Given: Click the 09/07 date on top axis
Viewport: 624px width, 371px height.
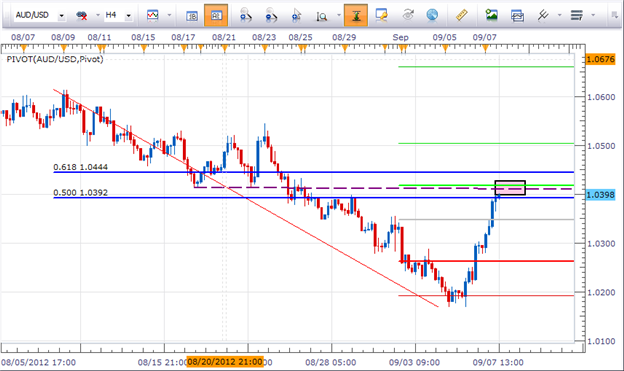Looking at the screenshot, I should pyautogui.click(x=484, y=37).
